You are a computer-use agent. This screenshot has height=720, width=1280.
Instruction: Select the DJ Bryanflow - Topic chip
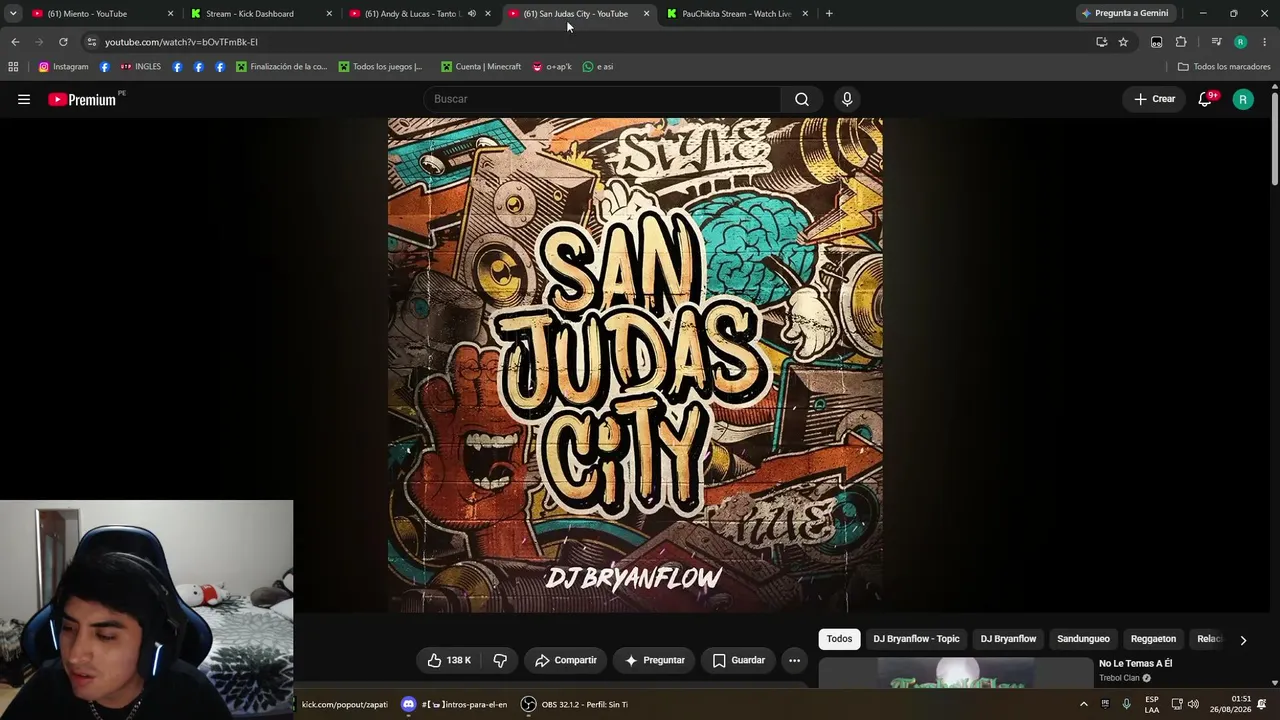916,639
